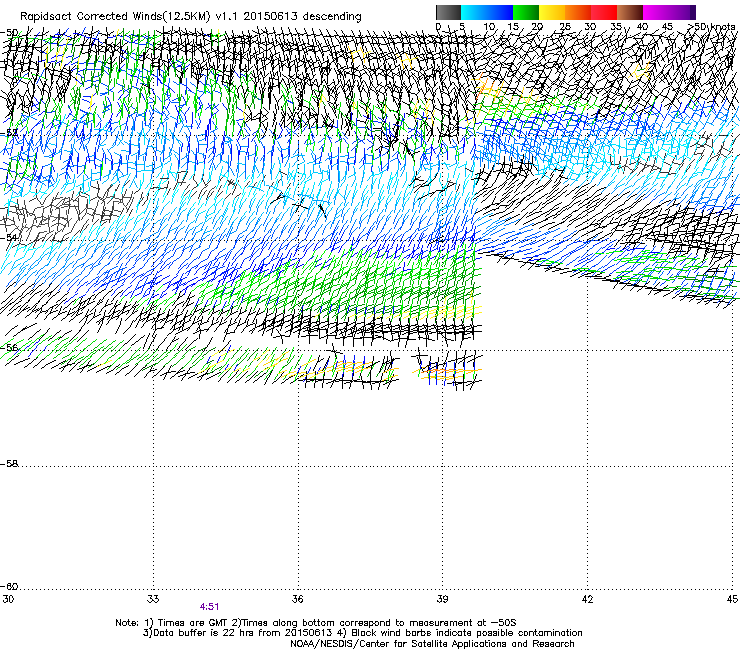Click the '20' legend tick label

coord(537,27)
